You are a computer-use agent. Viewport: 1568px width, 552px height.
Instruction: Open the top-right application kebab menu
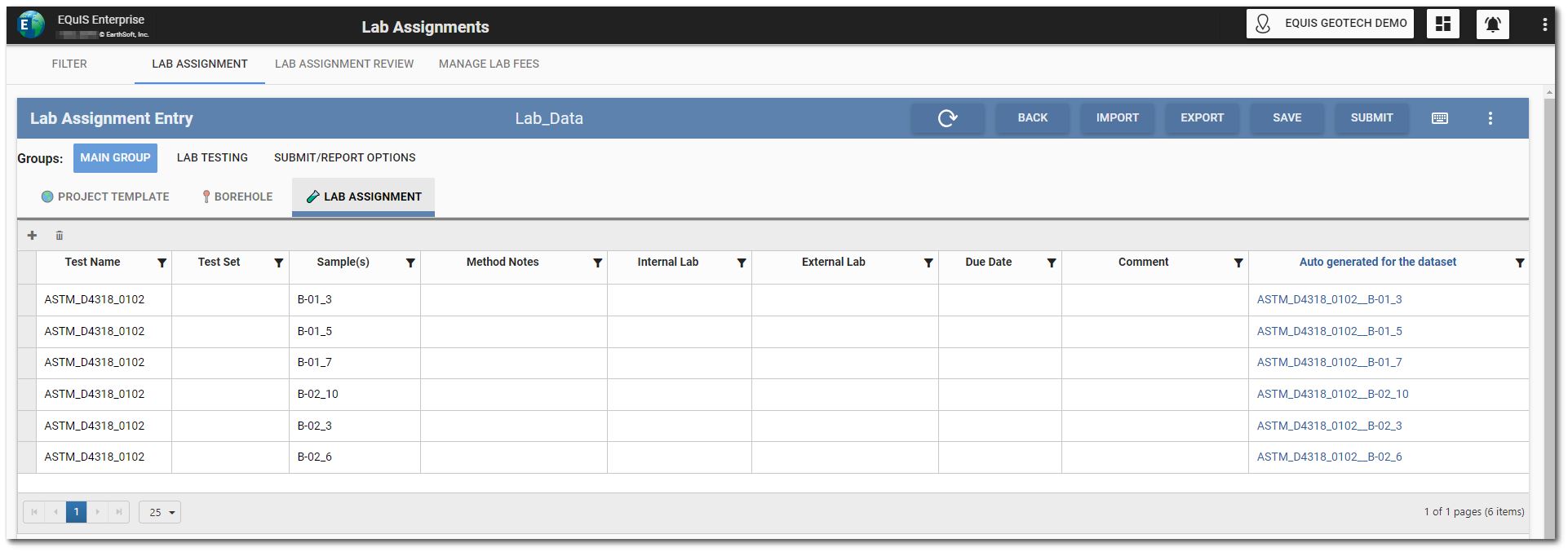pyautogui.click(x=1544, y=24)
